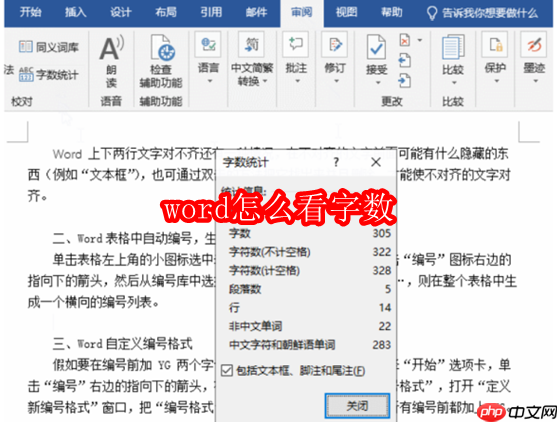This screenshot has width=558, height=422.
Task: Expand the 保护 dropdown arrow
Action: pyautogui.click(x=496, y=81)
